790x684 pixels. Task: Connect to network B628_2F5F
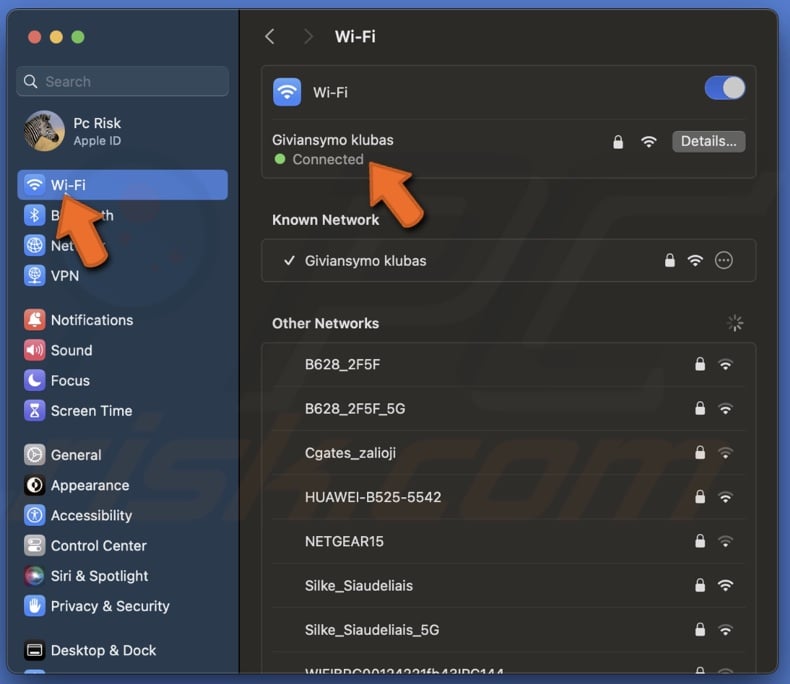[508, 364]
